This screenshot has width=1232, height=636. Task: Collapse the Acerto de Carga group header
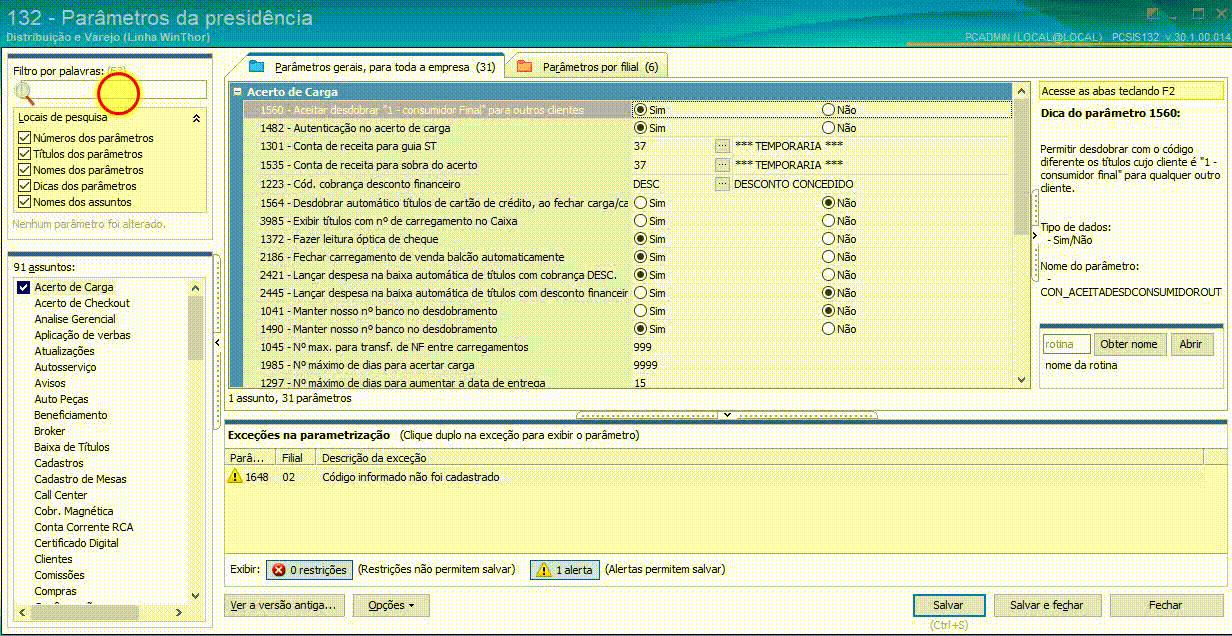tap(238, 92)
